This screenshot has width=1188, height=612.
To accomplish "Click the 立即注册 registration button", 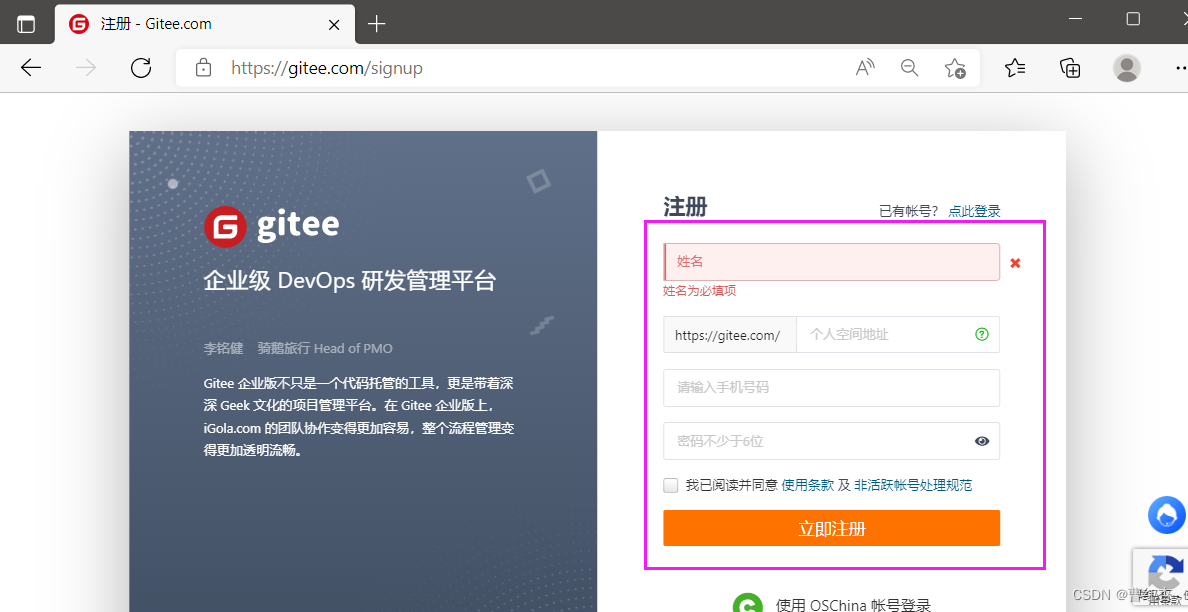I will (831, 528).
